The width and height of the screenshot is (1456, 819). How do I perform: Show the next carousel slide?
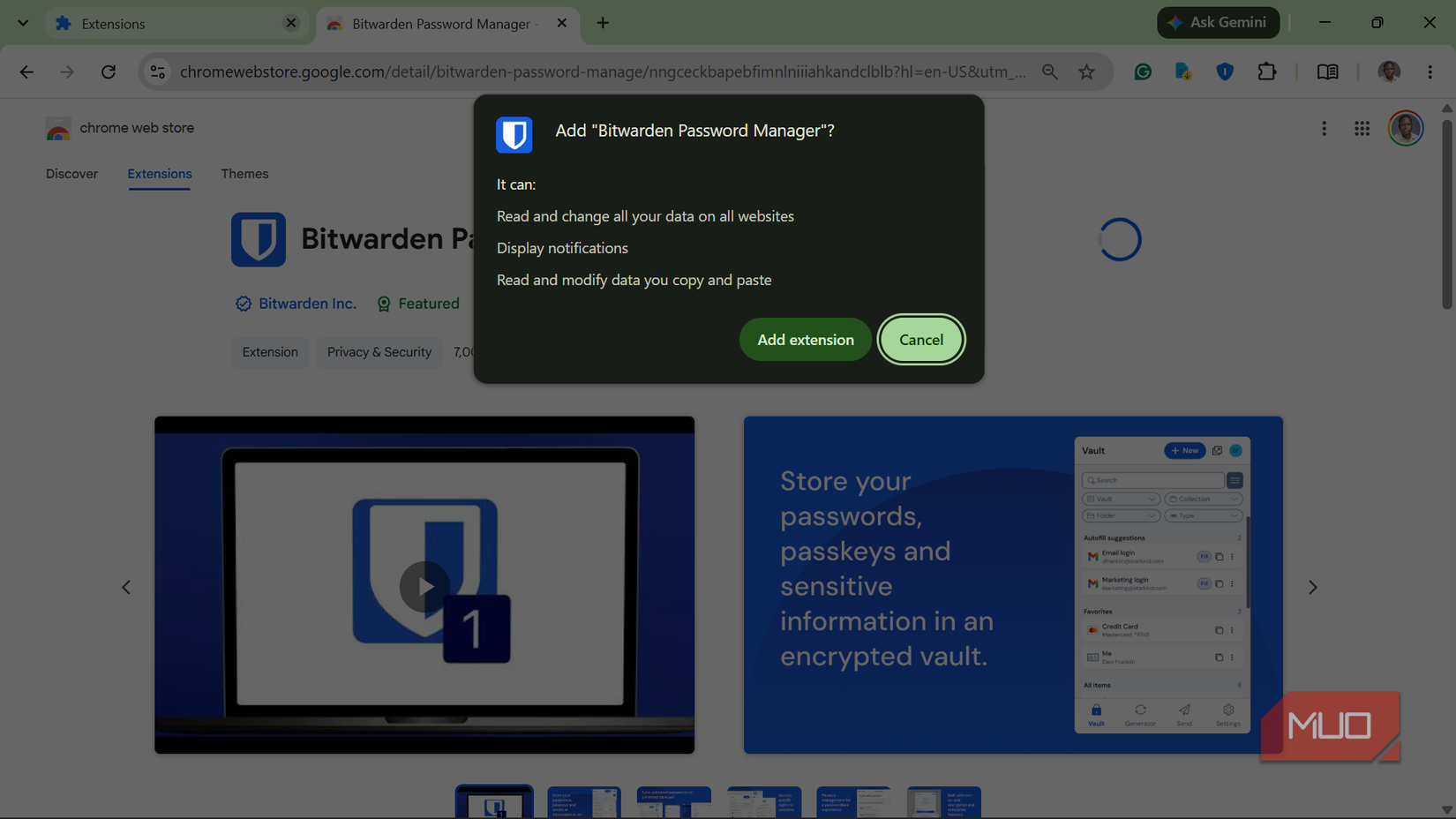(x=1312, y=587)
